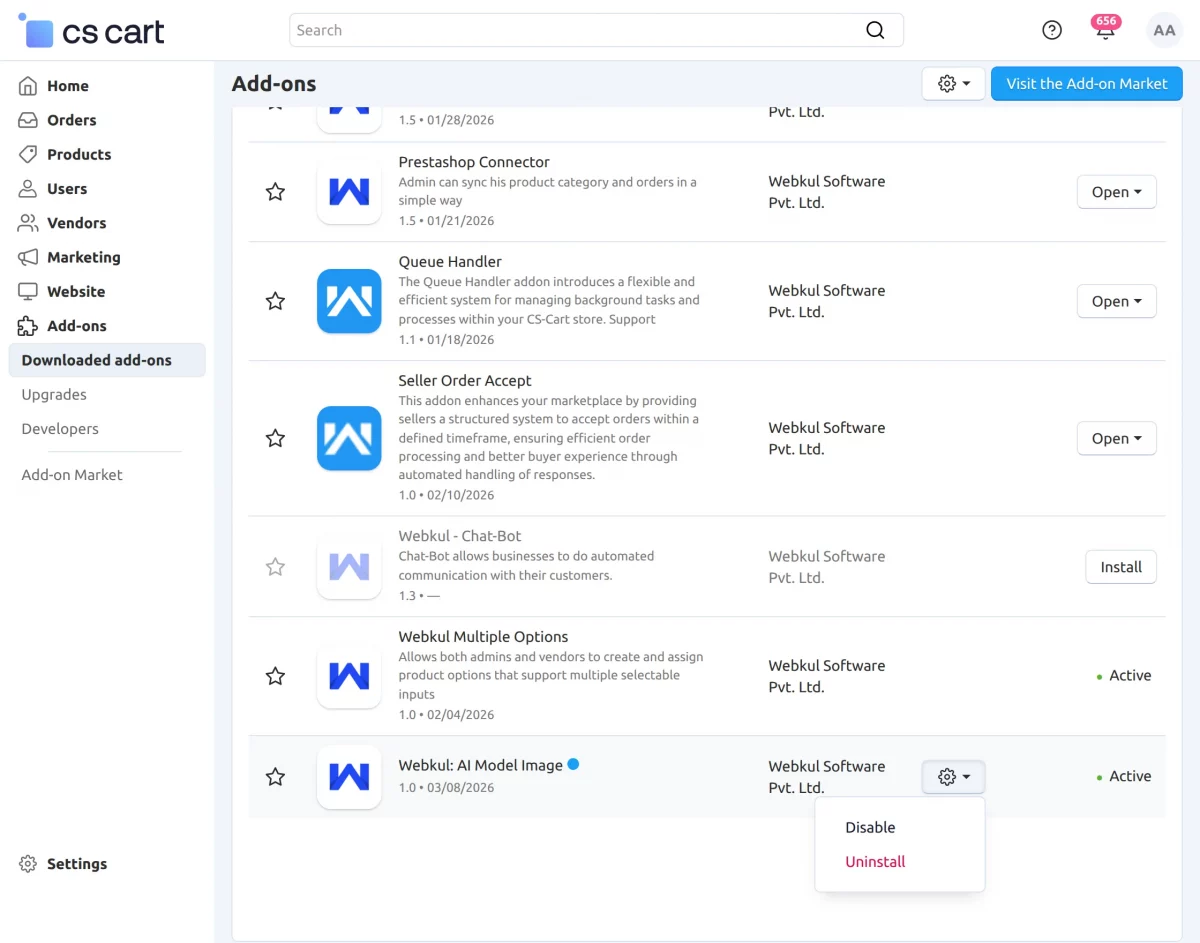This screenshot has width=1200, height=943.
Task: Click the CS-Cart logo
Action: [91, 31]
